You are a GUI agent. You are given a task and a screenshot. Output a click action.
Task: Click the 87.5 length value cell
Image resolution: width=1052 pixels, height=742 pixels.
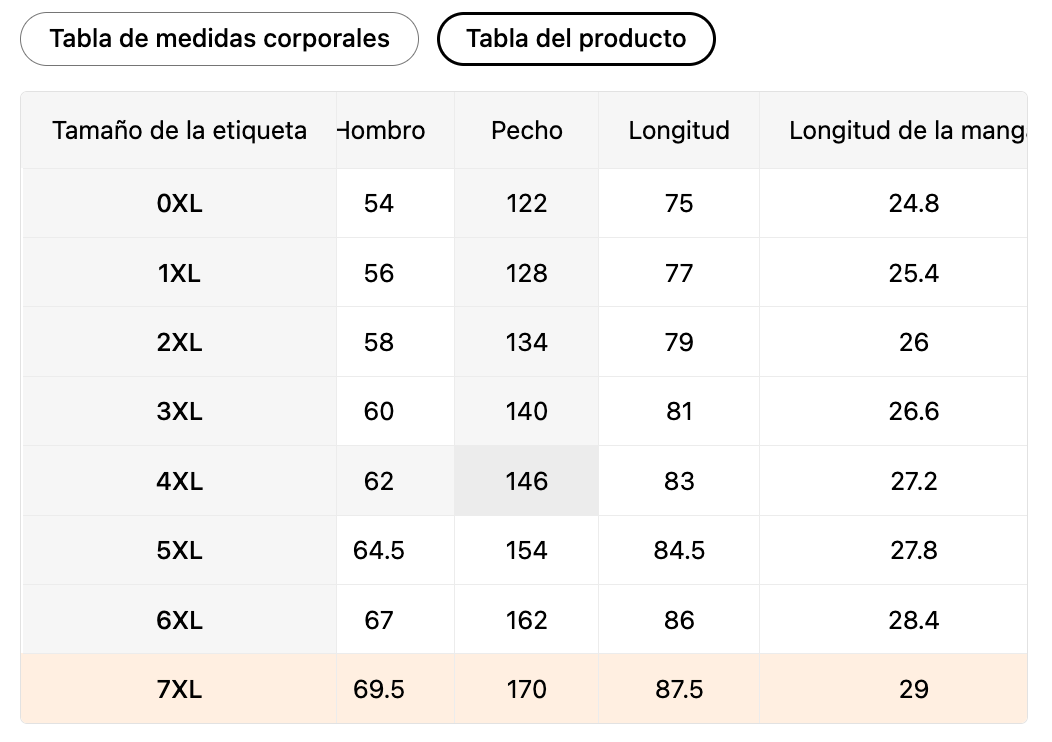point(678,689)
